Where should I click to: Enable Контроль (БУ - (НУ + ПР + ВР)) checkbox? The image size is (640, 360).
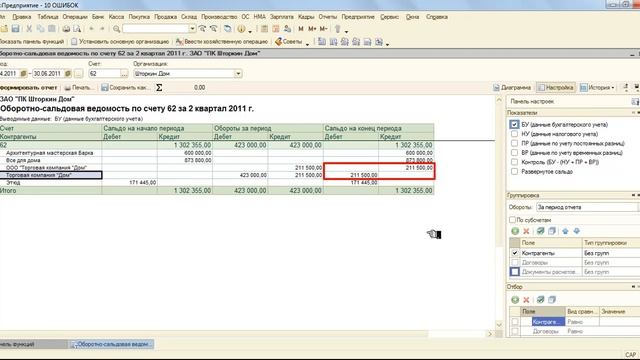pyautogui.click(x=514, y=162)
